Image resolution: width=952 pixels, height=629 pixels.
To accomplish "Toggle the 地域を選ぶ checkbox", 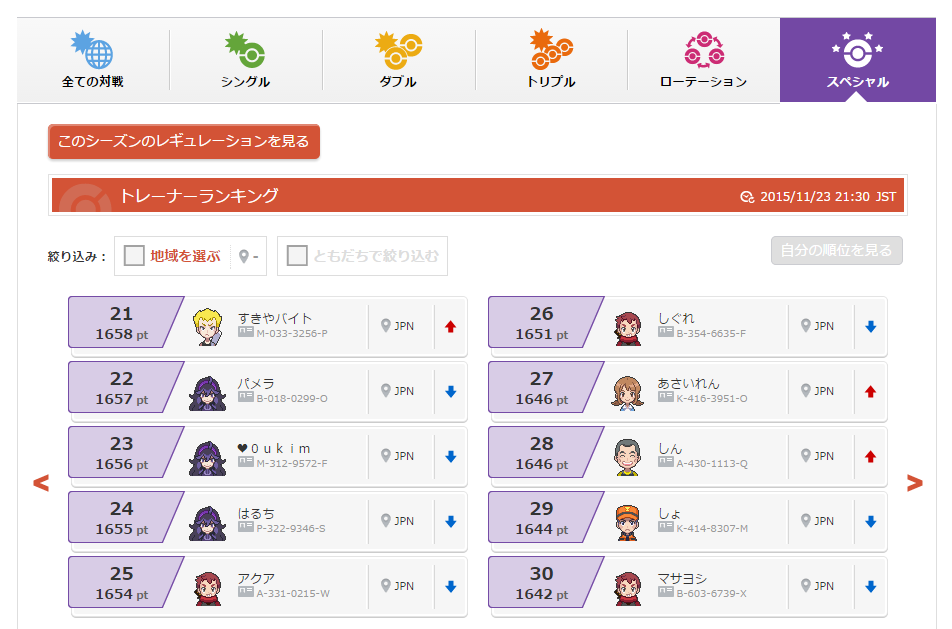I will [x=134, y=256].
